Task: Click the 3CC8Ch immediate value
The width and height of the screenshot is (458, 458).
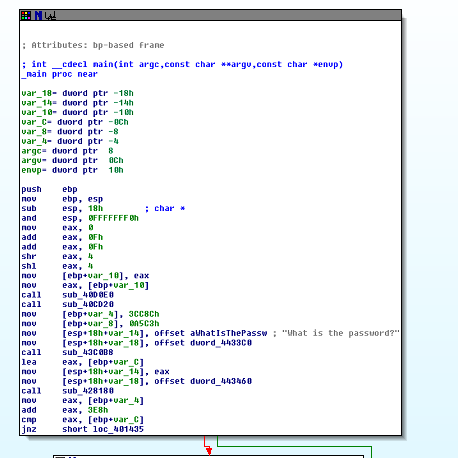Action: pyautogui.click(x=144, y=314)
